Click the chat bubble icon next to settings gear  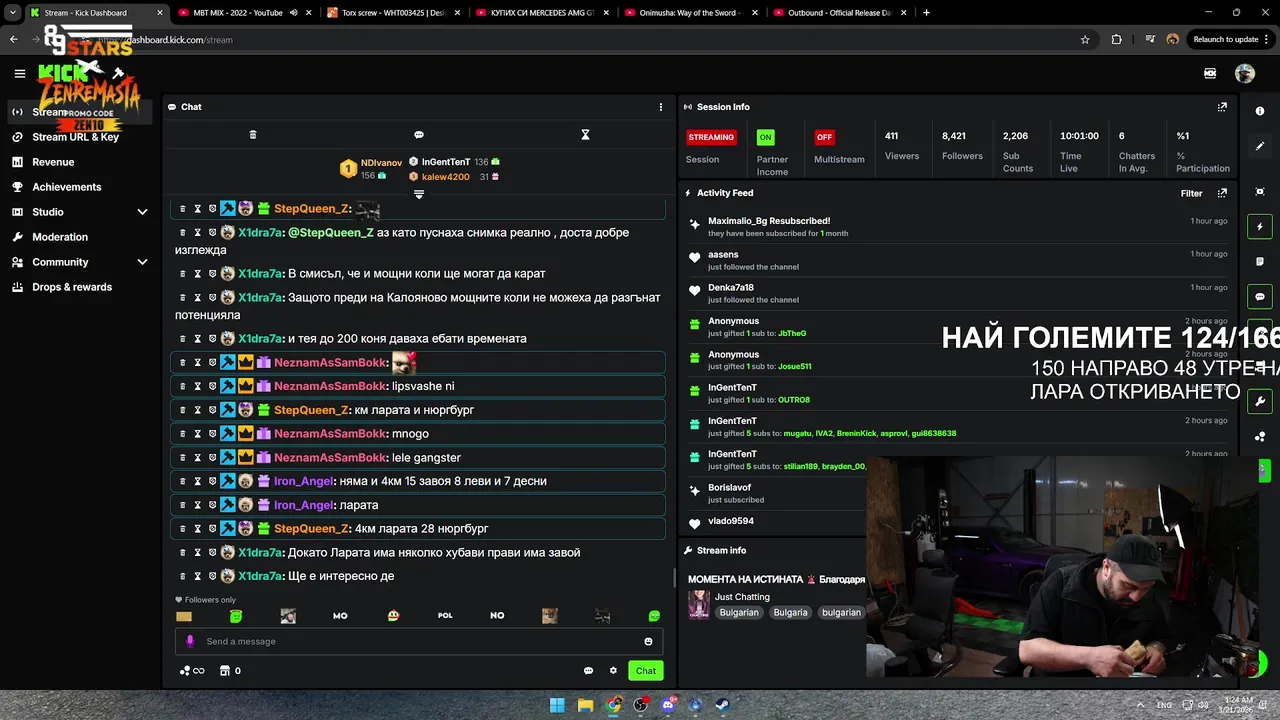pos(588,671)
